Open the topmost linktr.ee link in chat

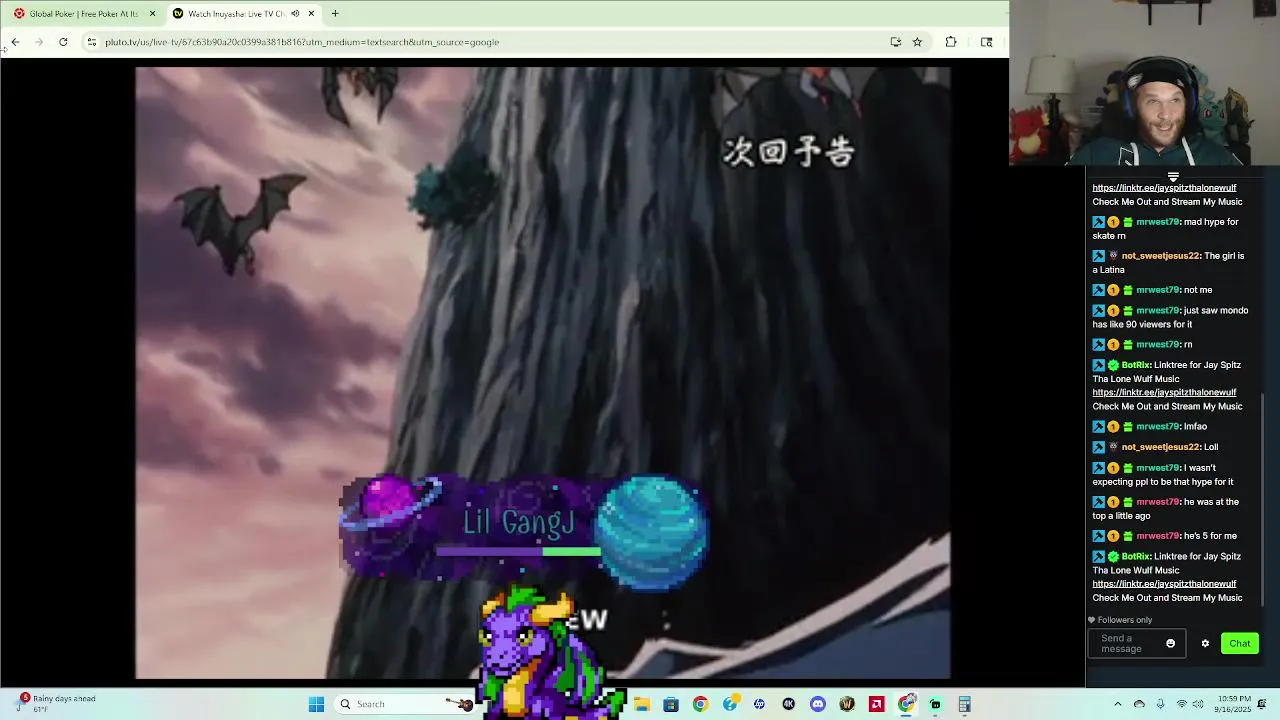click(1164, 188)
